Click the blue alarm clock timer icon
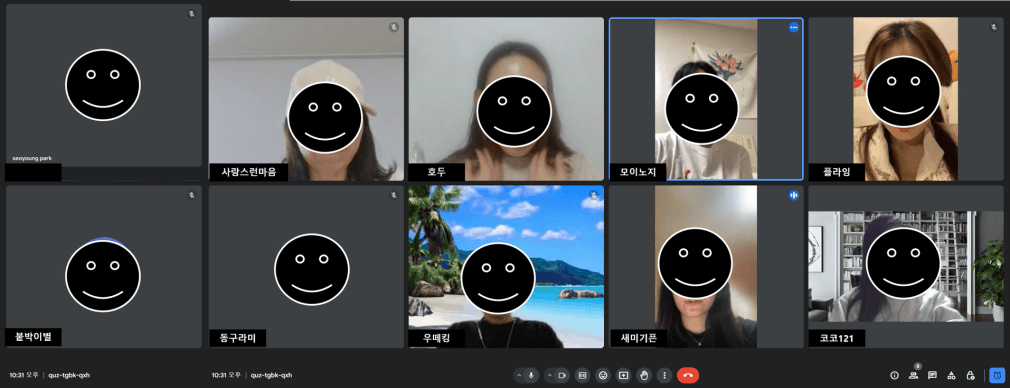 (x=997, y=375)
